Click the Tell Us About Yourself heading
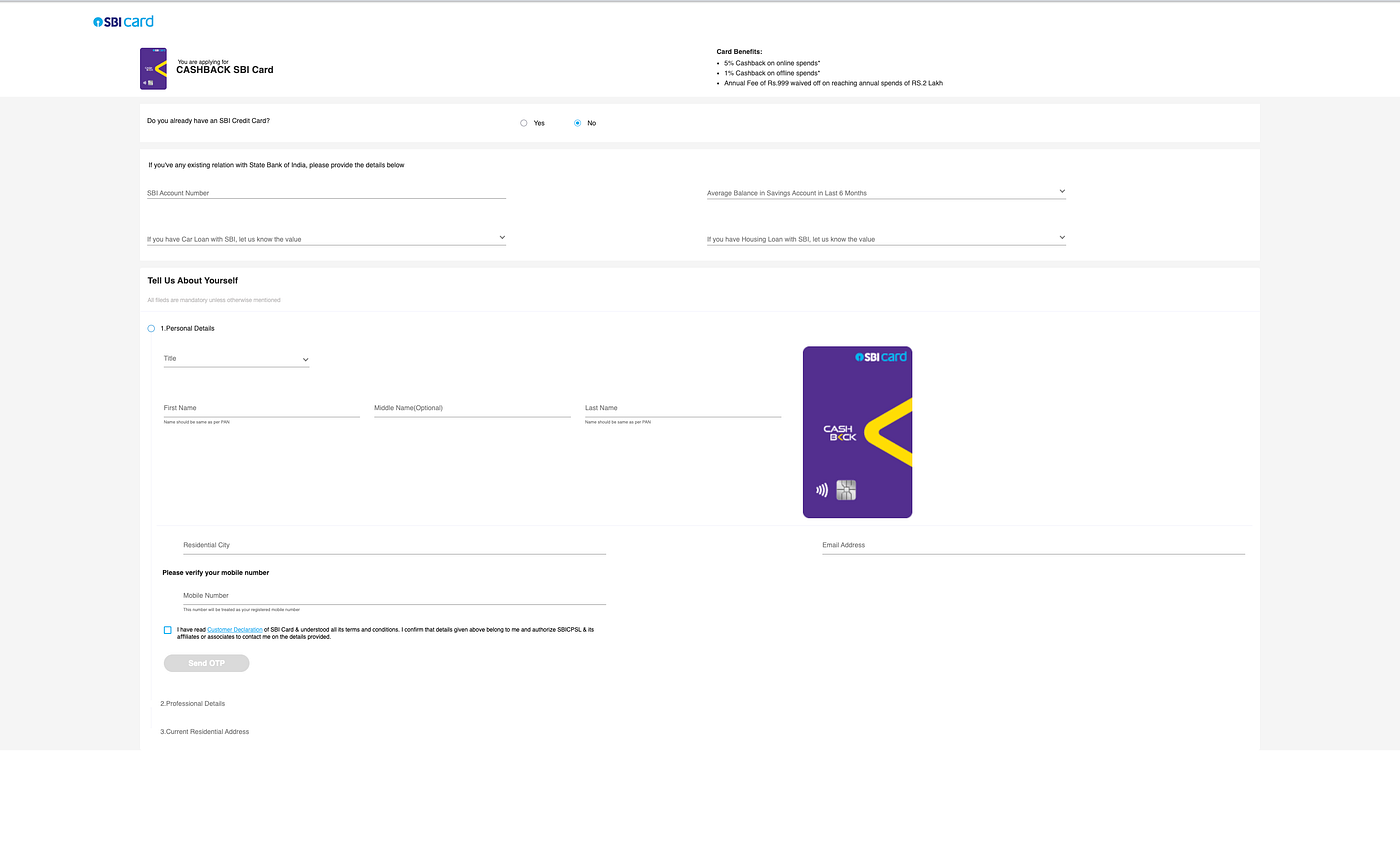 pyautogui.click(x=193, y=281)
